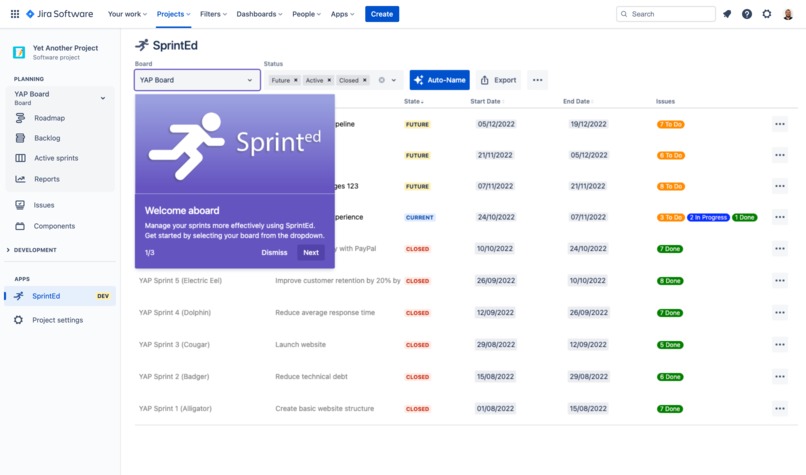806x475 pixels.
Task: Click the 8 Done badge for Sprint 5
Action: pos(670,281)
